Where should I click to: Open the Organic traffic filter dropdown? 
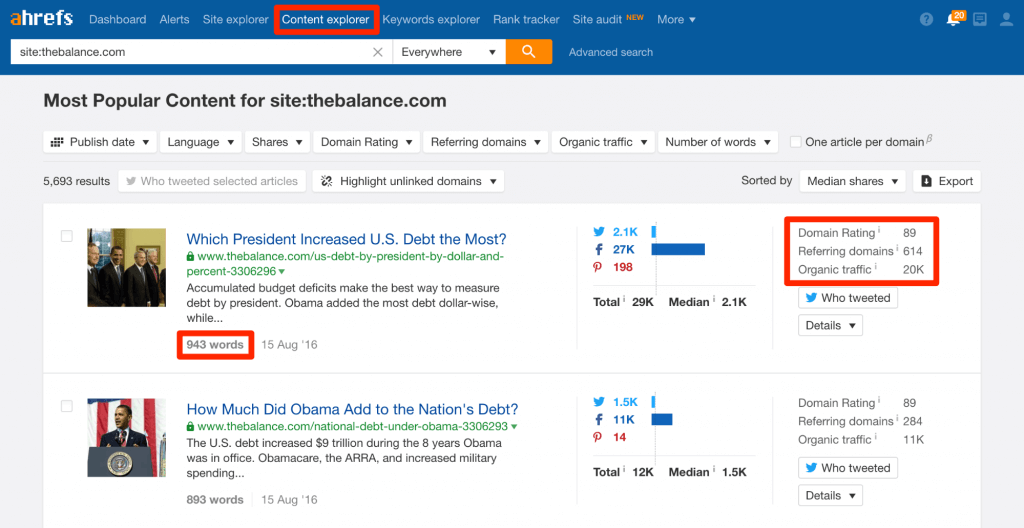602,142
